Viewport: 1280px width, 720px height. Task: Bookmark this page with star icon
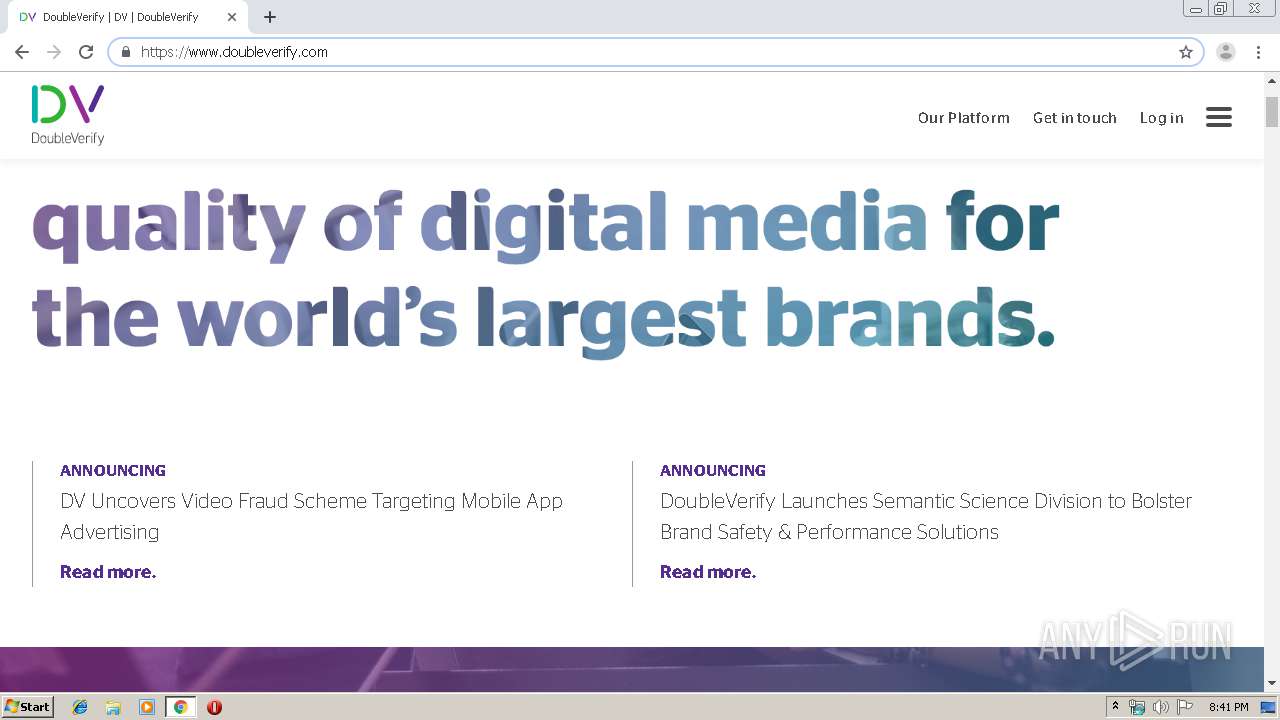1186,52
